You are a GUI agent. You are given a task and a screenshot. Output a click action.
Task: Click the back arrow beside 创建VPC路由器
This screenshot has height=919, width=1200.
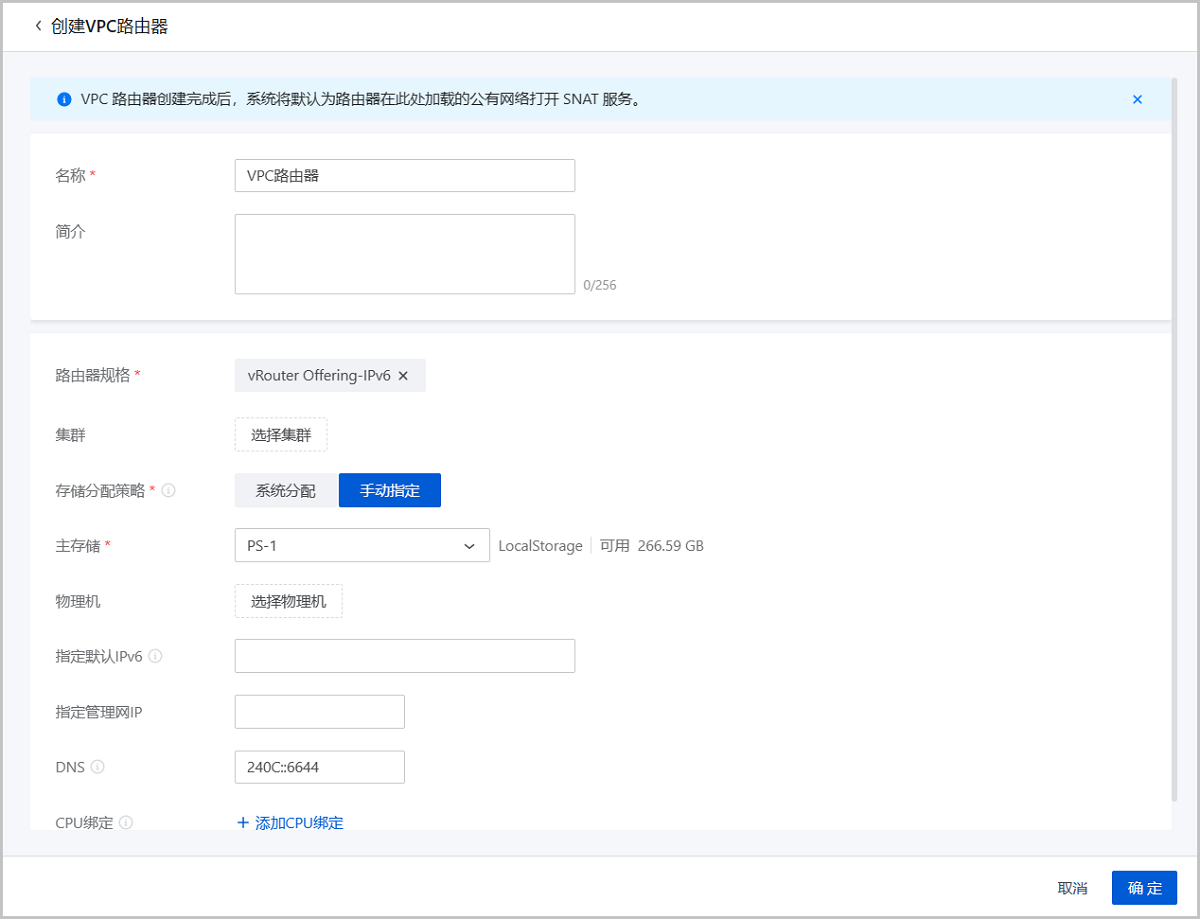(36, 26)
